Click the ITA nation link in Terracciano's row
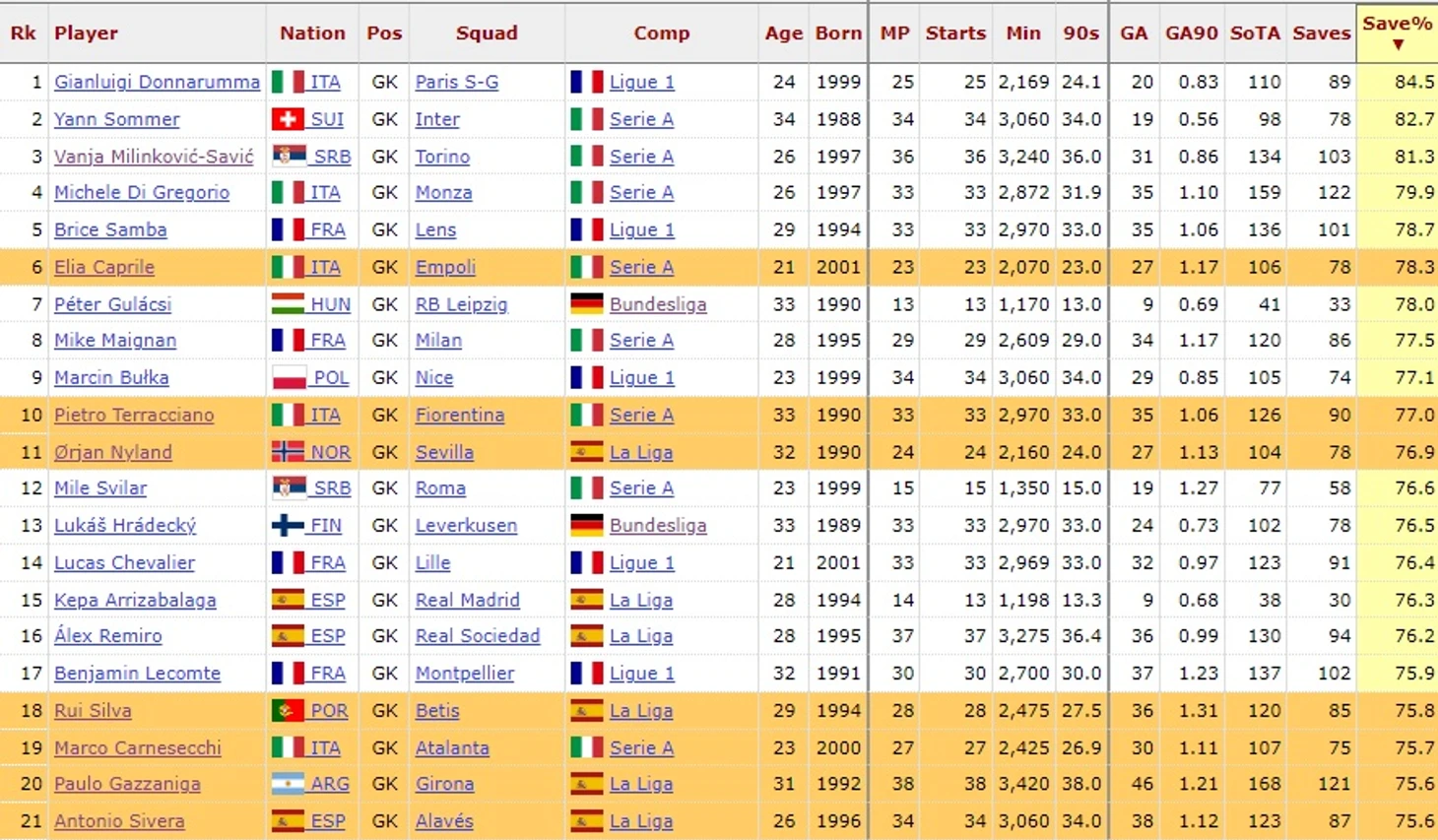The height and width of the screenshot is (840, 1438). (325, 415)
